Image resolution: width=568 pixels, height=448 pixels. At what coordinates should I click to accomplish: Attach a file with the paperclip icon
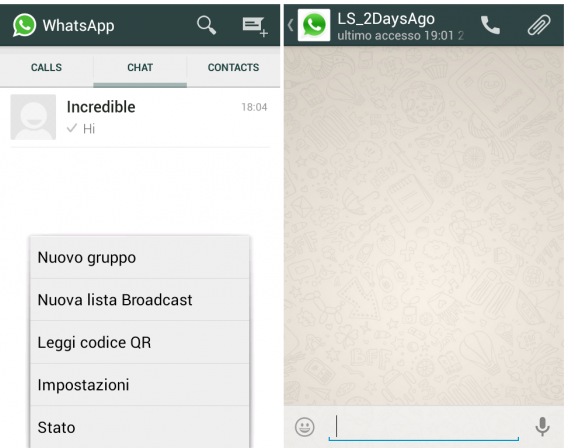tap(539, 25)
